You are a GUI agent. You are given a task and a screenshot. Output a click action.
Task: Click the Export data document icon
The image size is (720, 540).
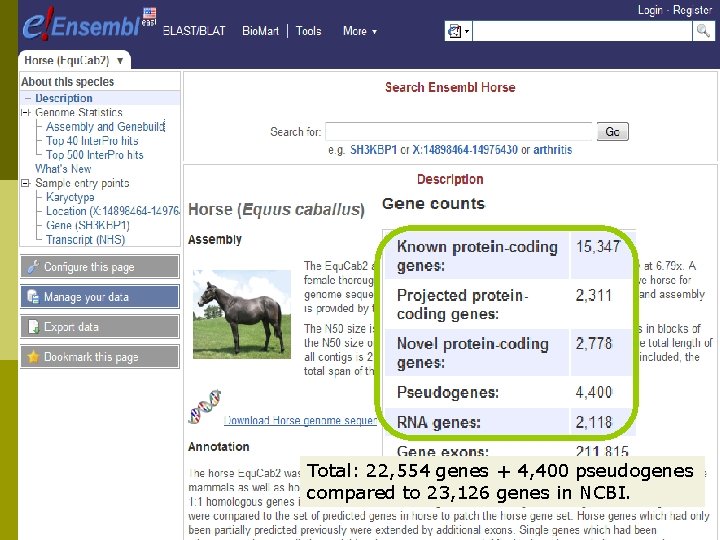click(34, 327)
